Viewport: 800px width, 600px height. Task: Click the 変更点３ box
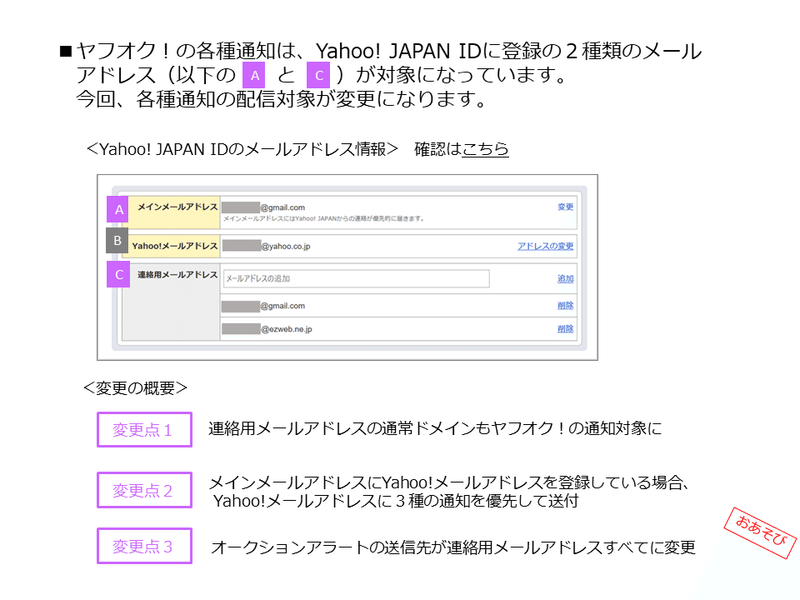(x=144, y=546)
